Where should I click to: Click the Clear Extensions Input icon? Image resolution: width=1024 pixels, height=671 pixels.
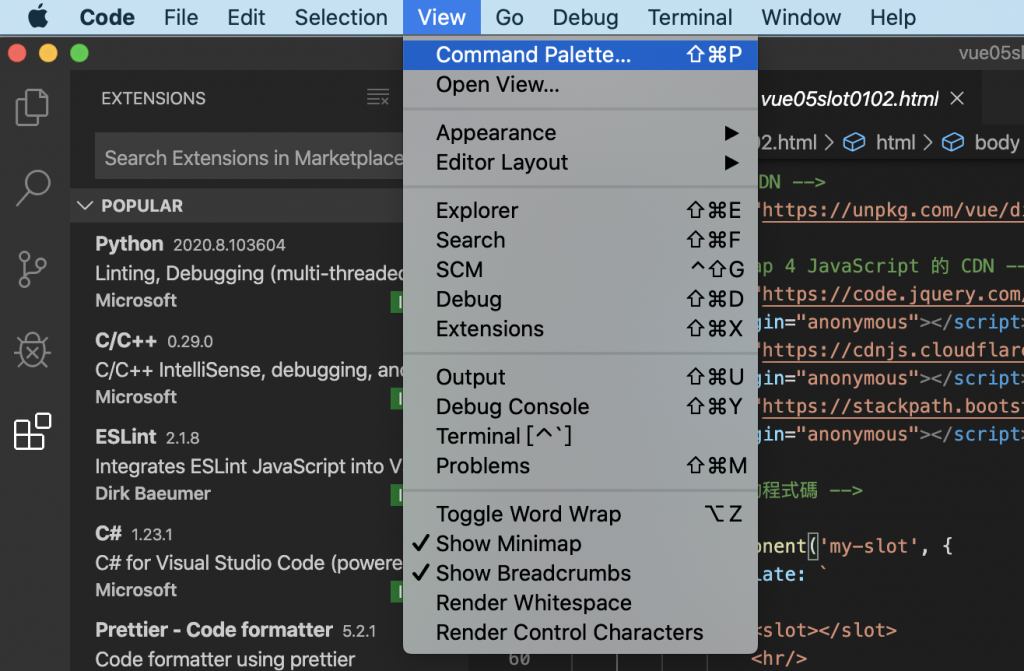coord(378,98)
